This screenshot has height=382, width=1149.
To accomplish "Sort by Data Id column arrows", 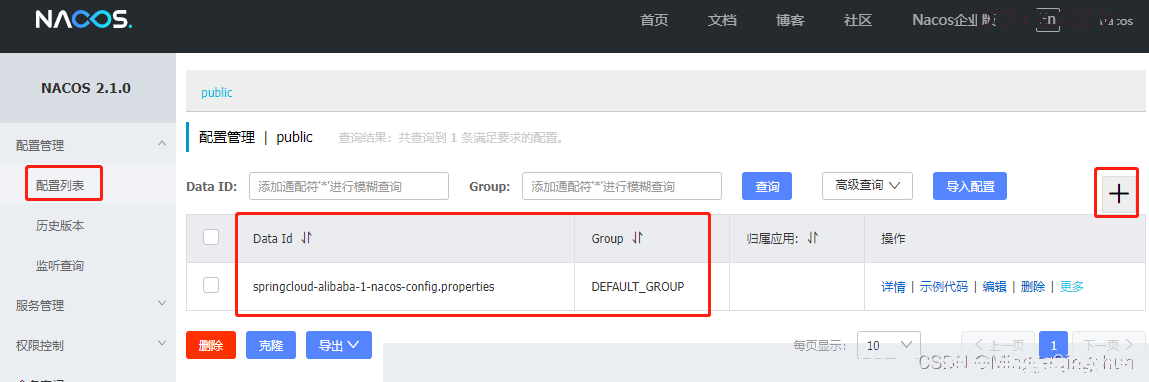I will [307, 238].
